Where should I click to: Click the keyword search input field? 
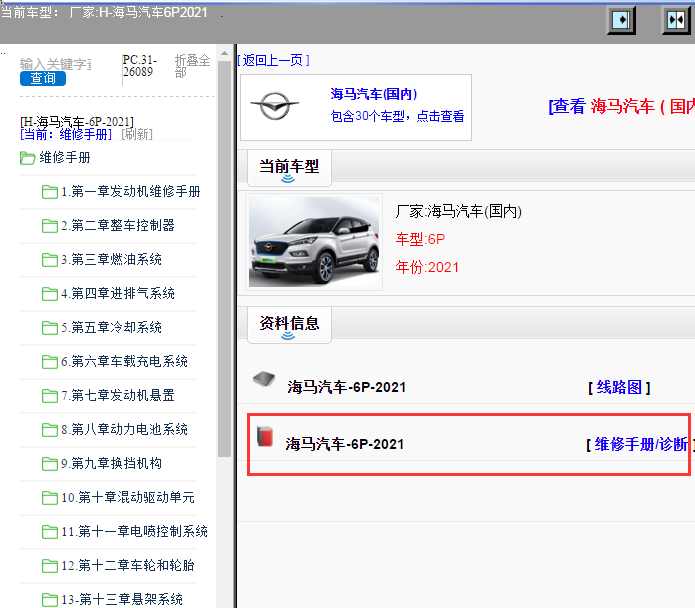55,64
